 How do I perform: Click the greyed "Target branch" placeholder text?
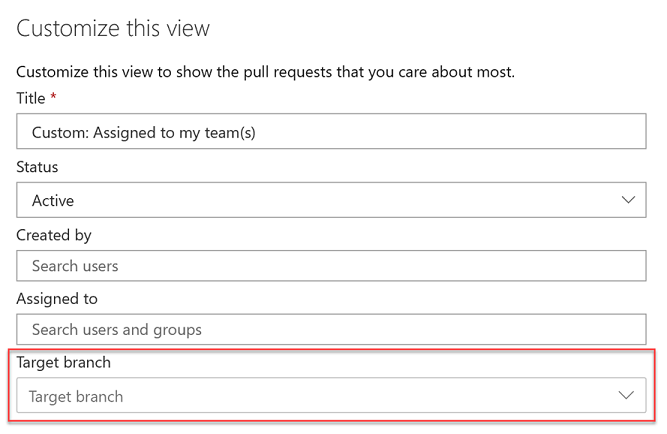point(76,396)
